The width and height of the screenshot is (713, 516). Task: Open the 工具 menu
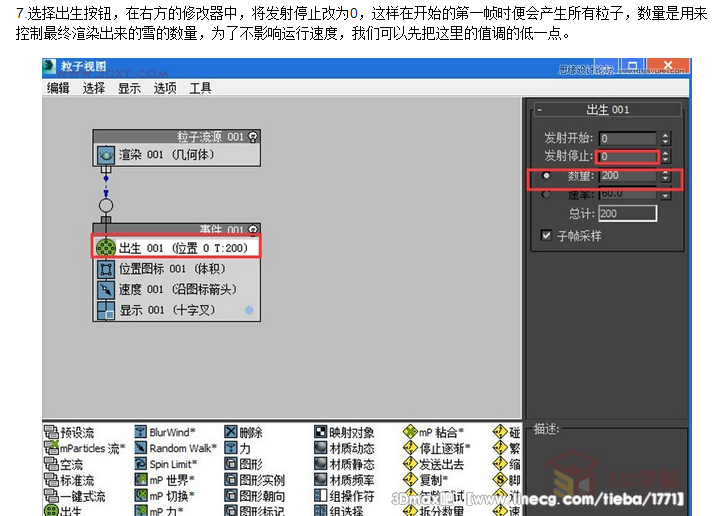(200, 88)
